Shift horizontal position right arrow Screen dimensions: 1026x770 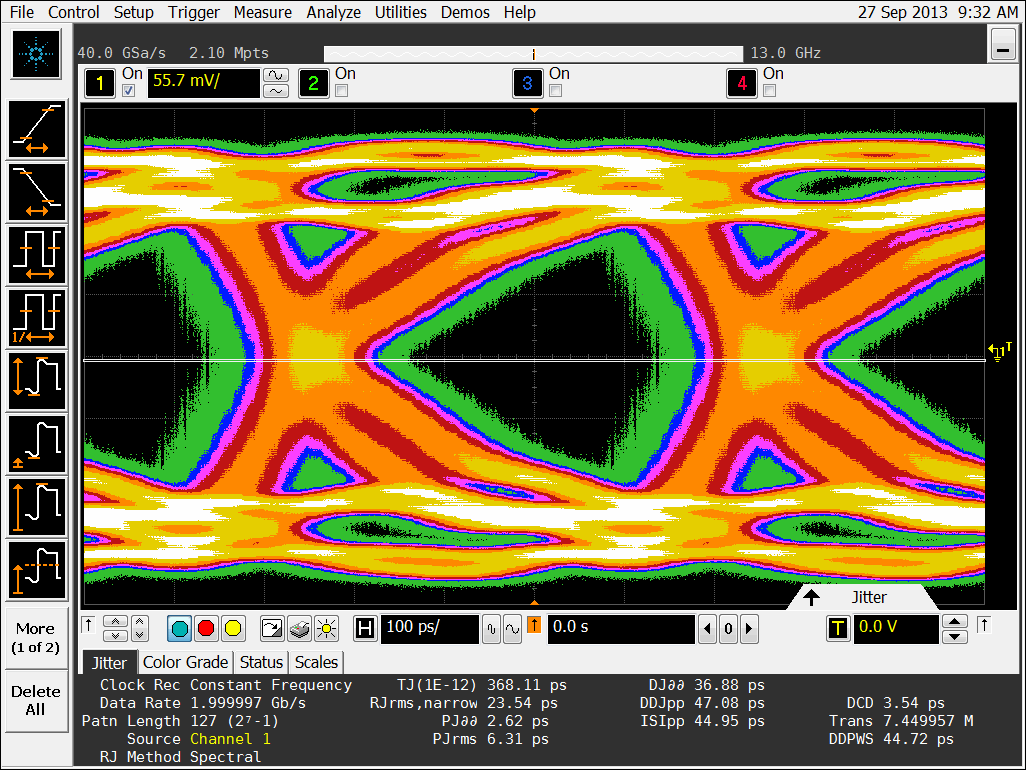coord(749,629)
